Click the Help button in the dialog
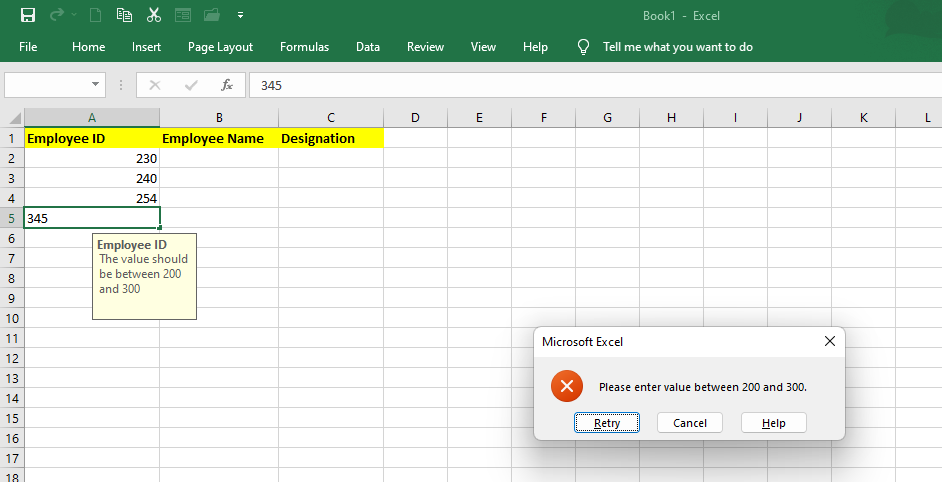 coord(773,423)
